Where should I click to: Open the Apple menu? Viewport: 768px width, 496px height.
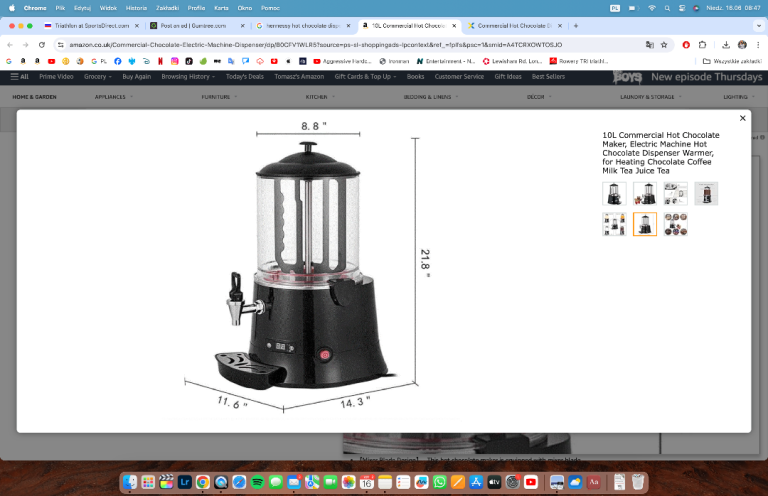(12, 8)
